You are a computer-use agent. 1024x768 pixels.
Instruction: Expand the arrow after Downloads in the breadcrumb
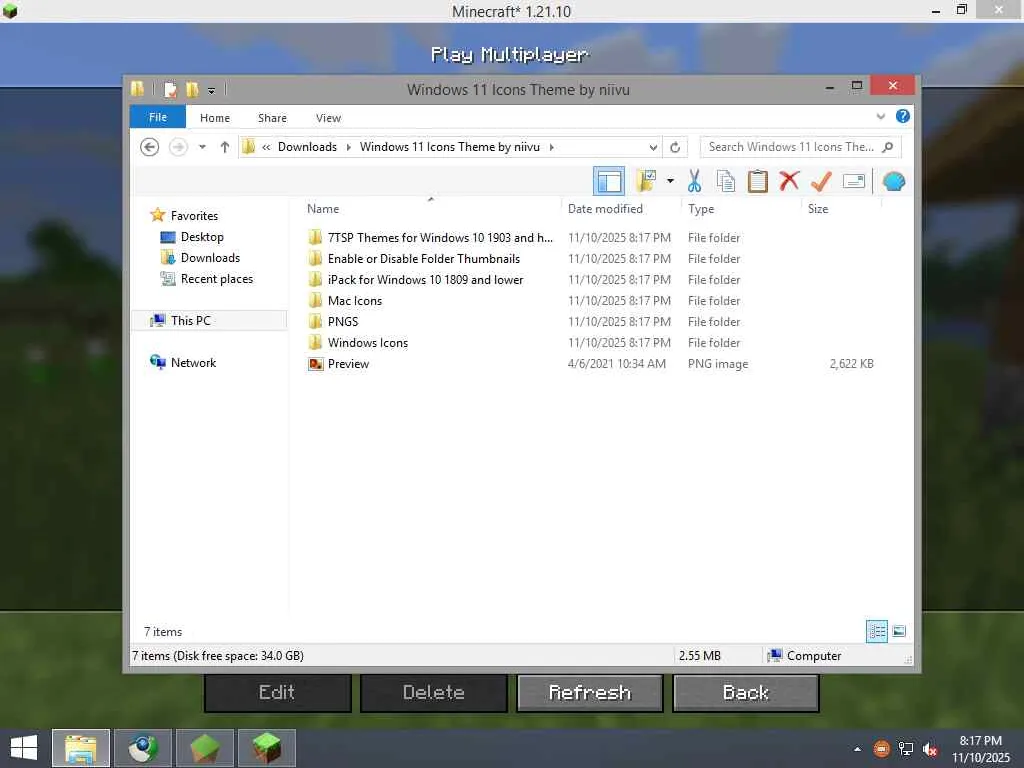click(x=348, y=148)
